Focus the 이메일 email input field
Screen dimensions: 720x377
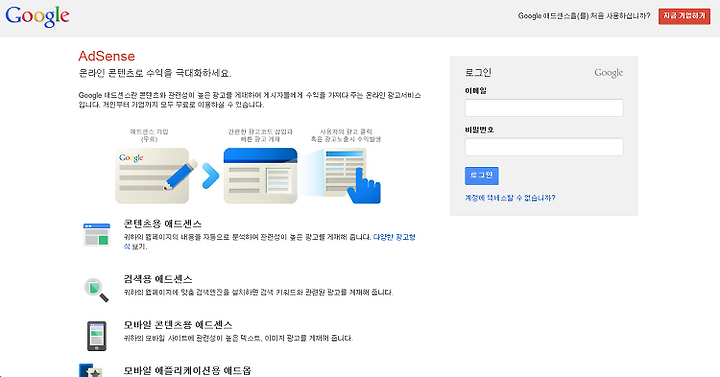pyautogui.click(x=544, y=108)
